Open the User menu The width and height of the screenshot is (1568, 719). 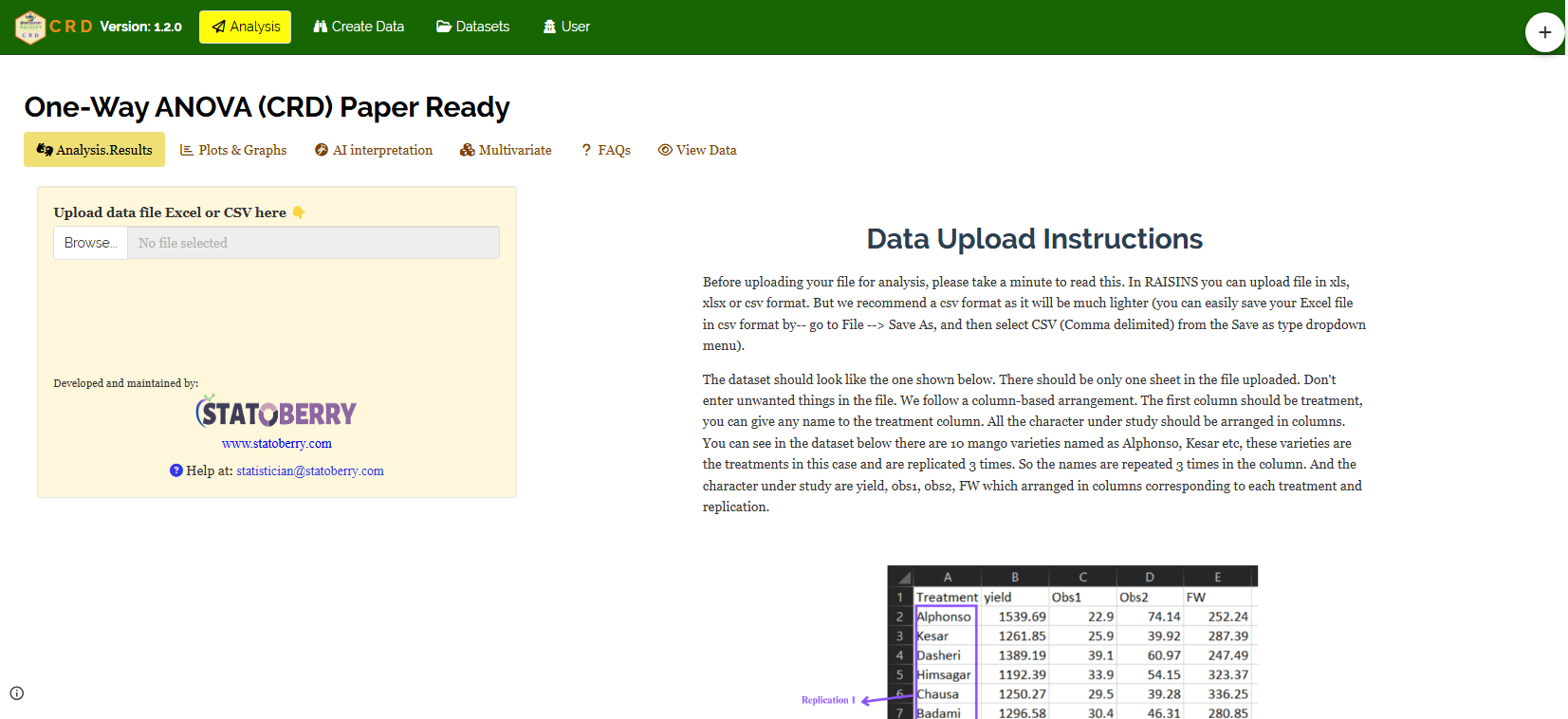pos(566,27)
